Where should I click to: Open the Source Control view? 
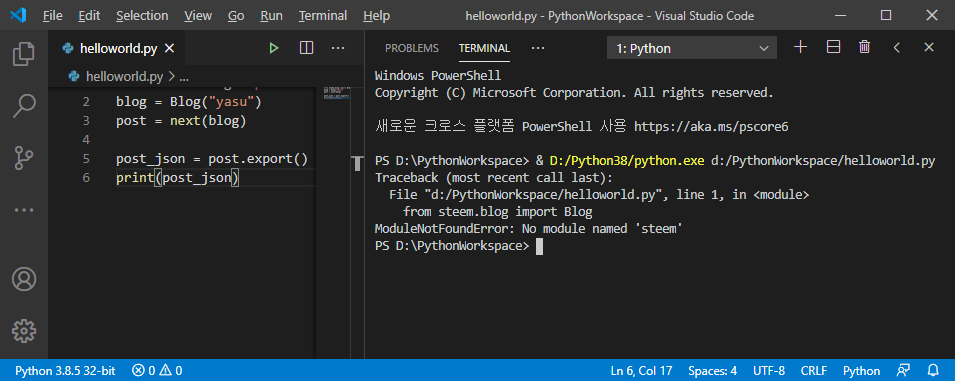[24, 158]
